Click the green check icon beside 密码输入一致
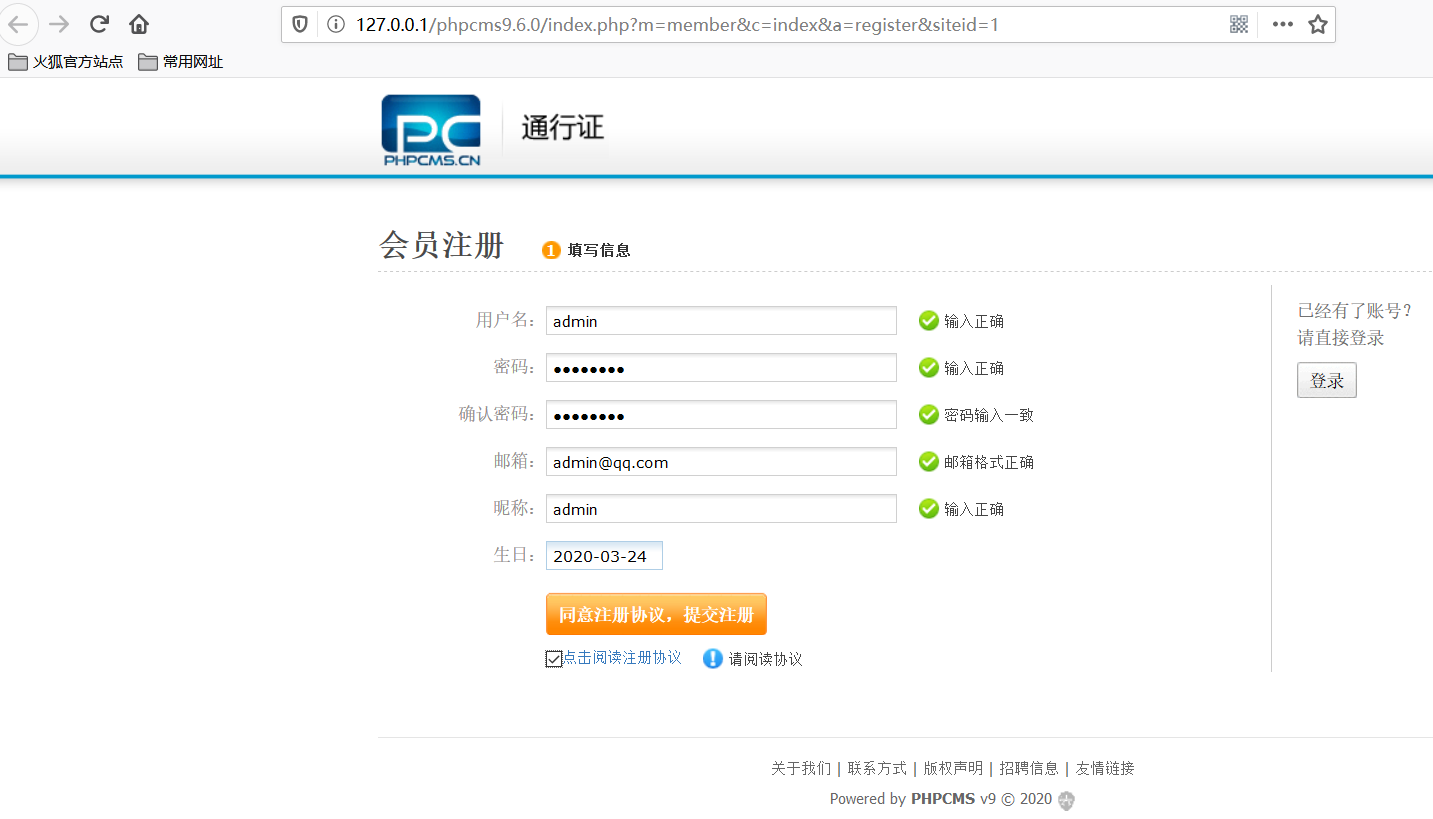Screen dimensions: 1433x819 pos(929,414)
